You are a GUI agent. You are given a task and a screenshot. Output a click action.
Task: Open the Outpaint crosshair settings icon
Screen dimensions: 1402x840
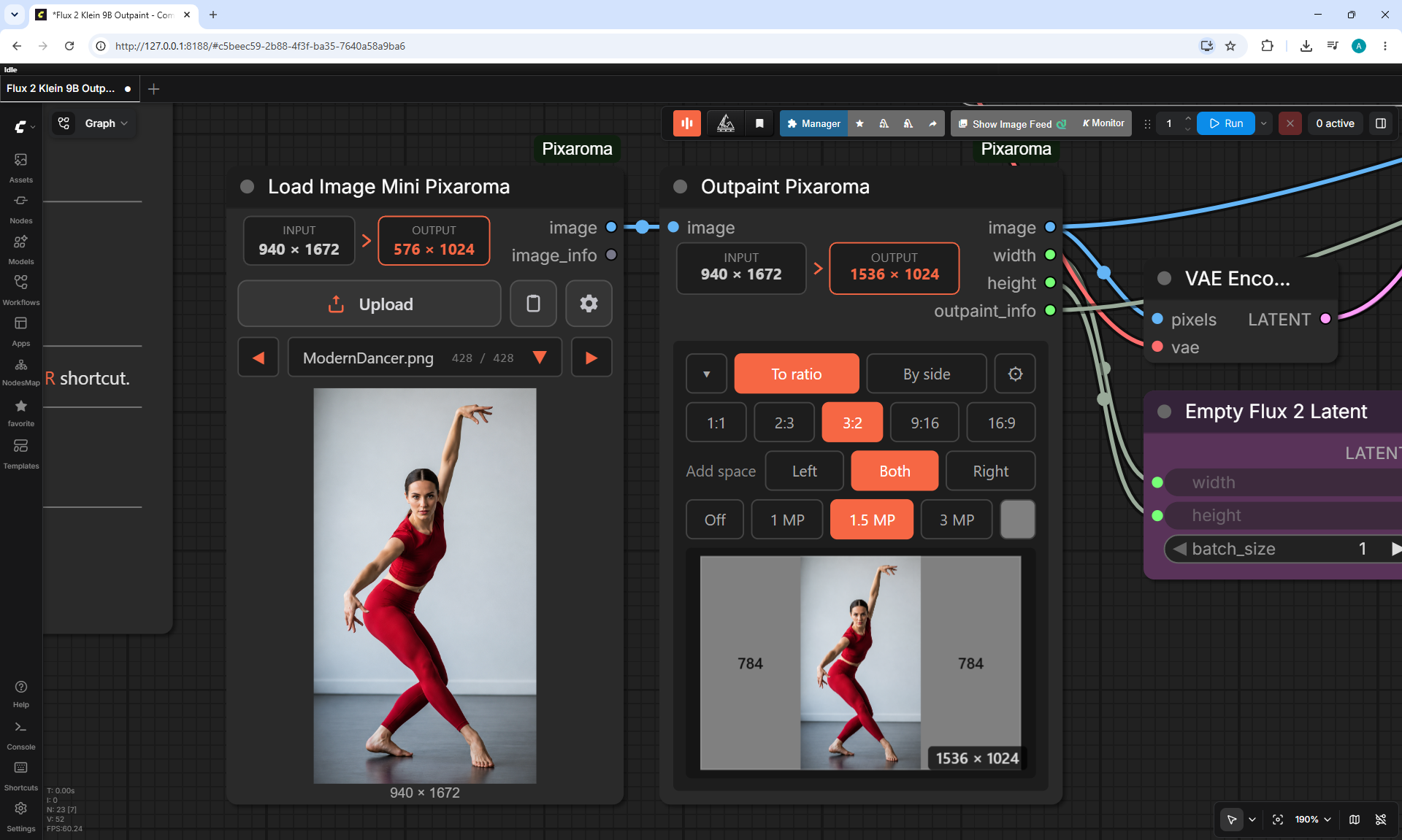[1015, 374]
